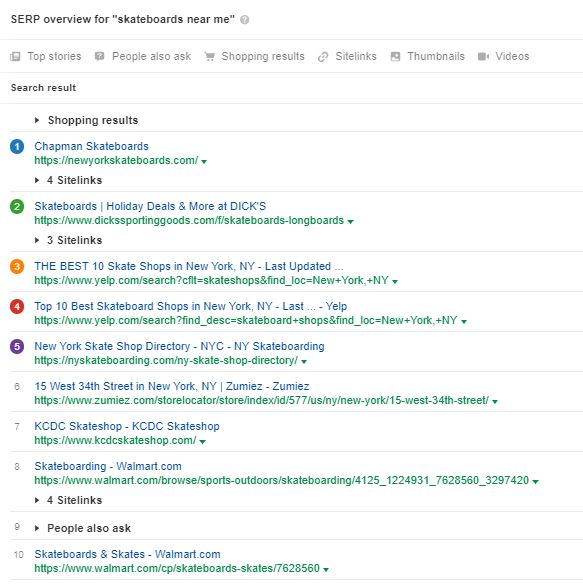Click the blue position 1 badge
This screenshot has width=583, height=587.
(x=17, y=146)
